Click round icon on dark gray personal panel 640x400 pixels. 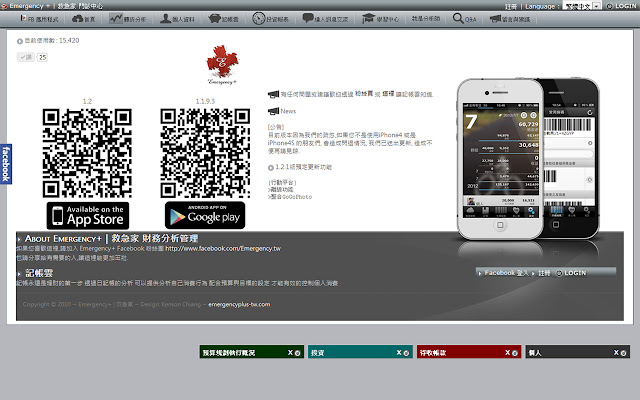pyautogui.click(x=623, y=353)
